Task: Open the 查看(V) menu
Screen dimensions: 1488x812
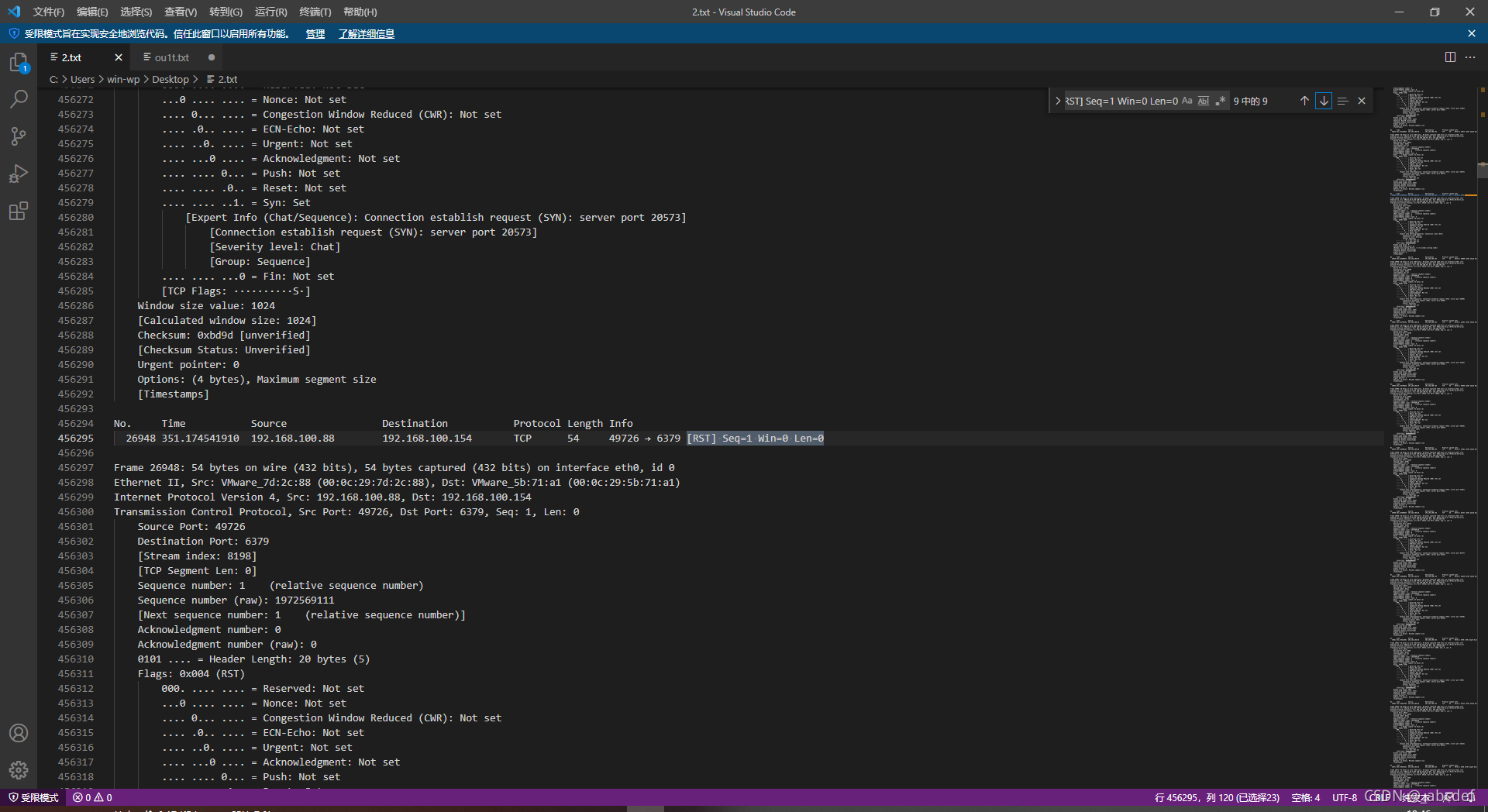Action: (181, 12)
